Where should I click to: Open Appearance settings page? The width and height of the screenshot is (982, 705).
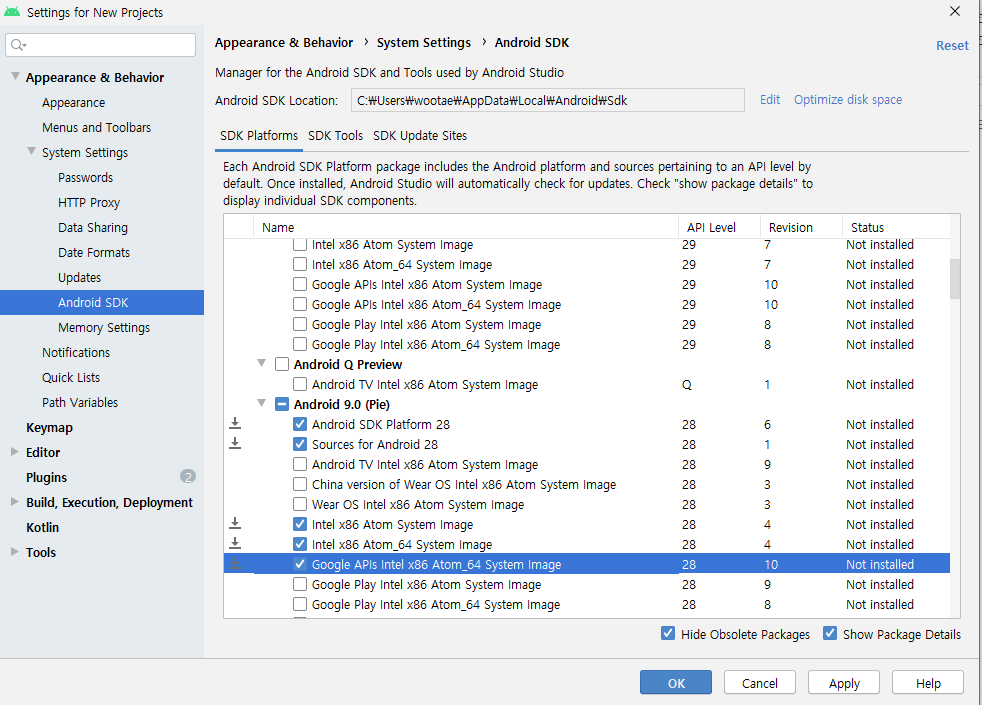(73, 103)
